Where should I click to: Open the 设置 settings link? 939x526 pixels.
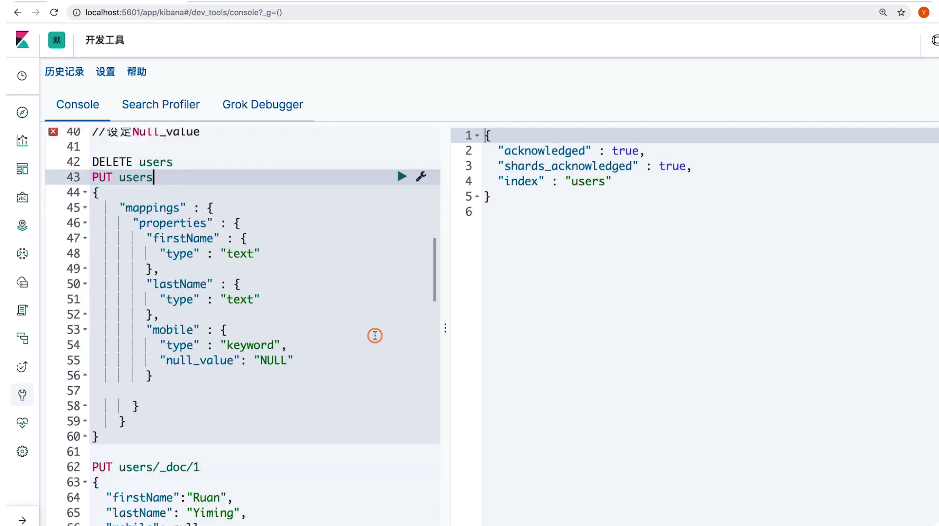(105, 72)
